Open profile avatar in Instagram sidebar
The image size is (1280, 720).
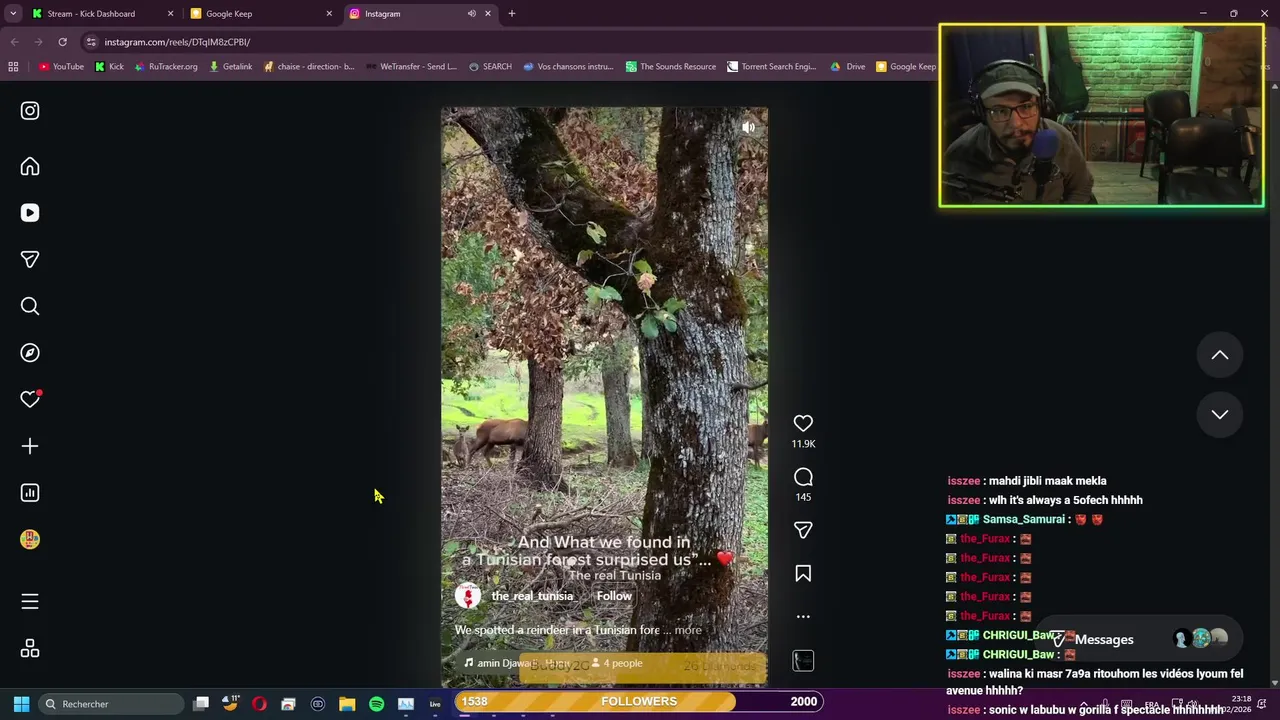30,539
